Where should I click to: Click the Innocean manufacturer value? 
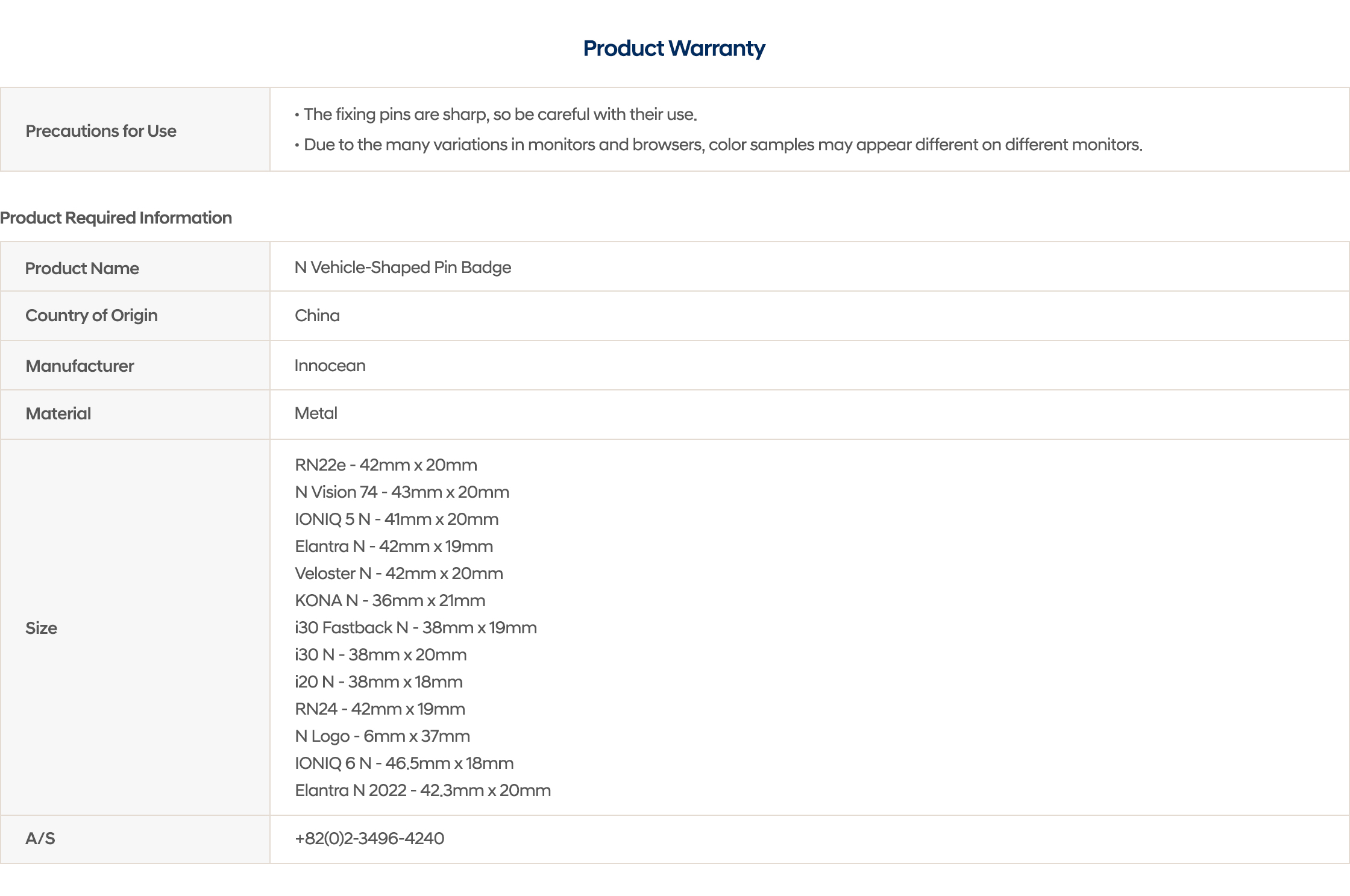[x=330, y=365]
